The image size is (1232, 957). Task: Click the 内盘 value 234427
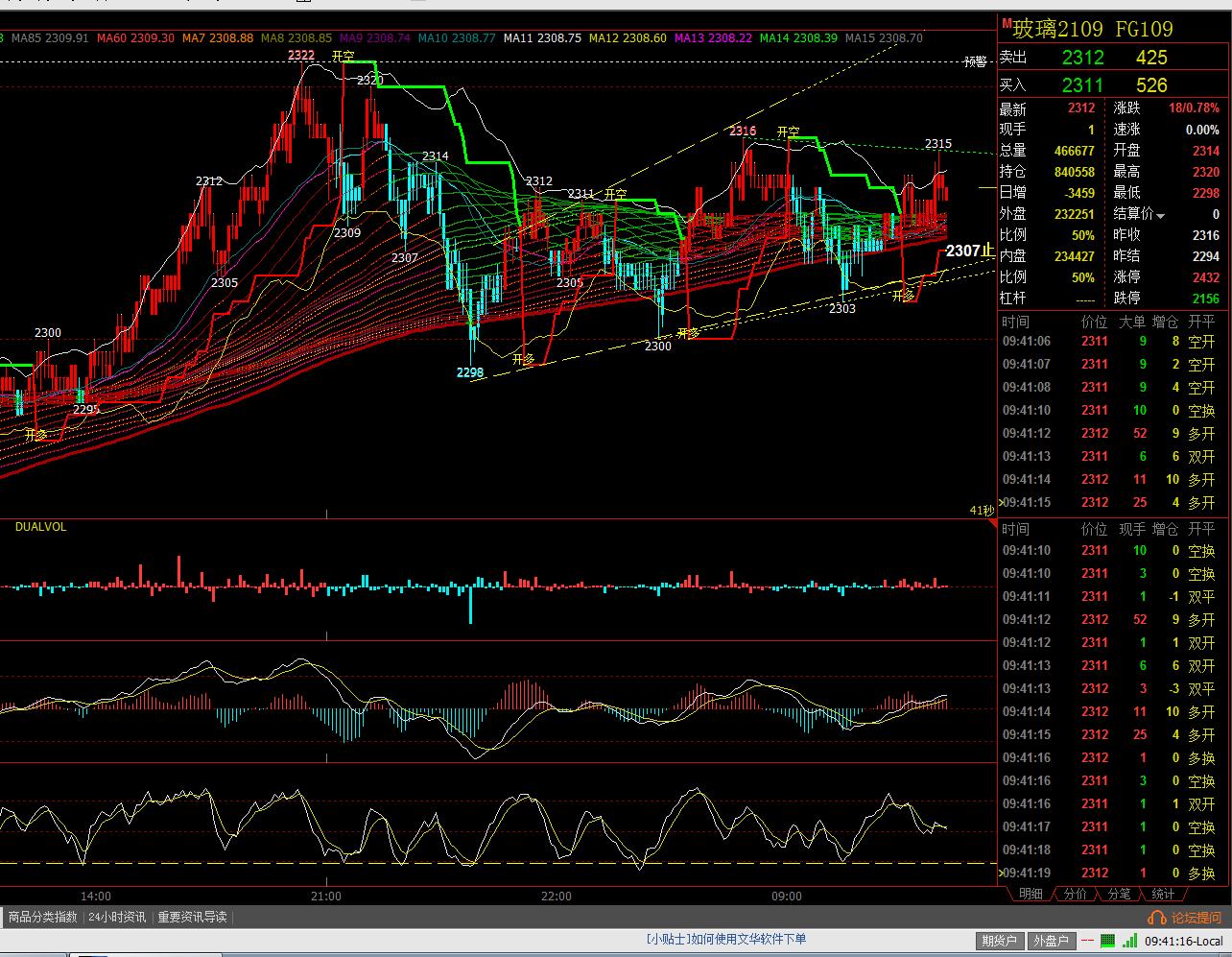(1074, 256)
